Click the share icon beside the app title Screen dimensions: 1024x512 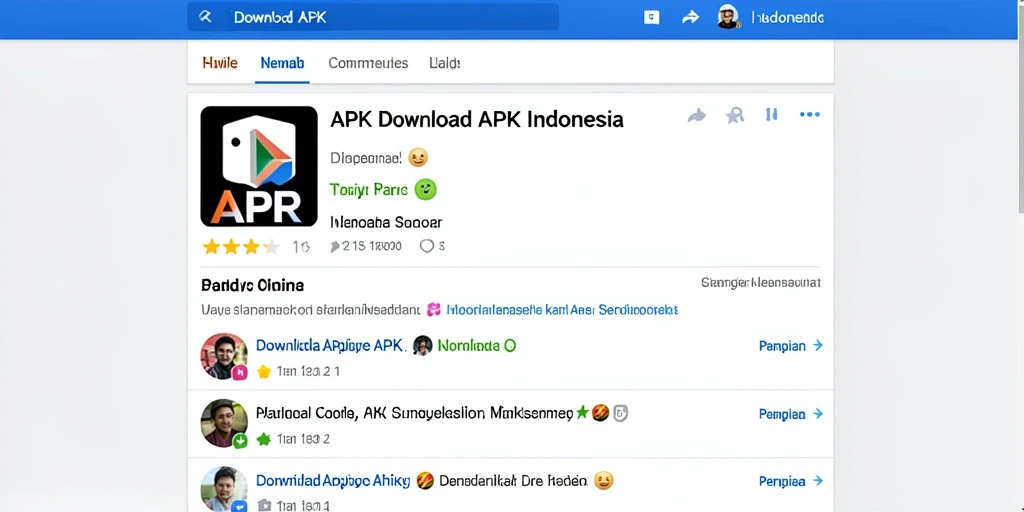tap(697, 116)
